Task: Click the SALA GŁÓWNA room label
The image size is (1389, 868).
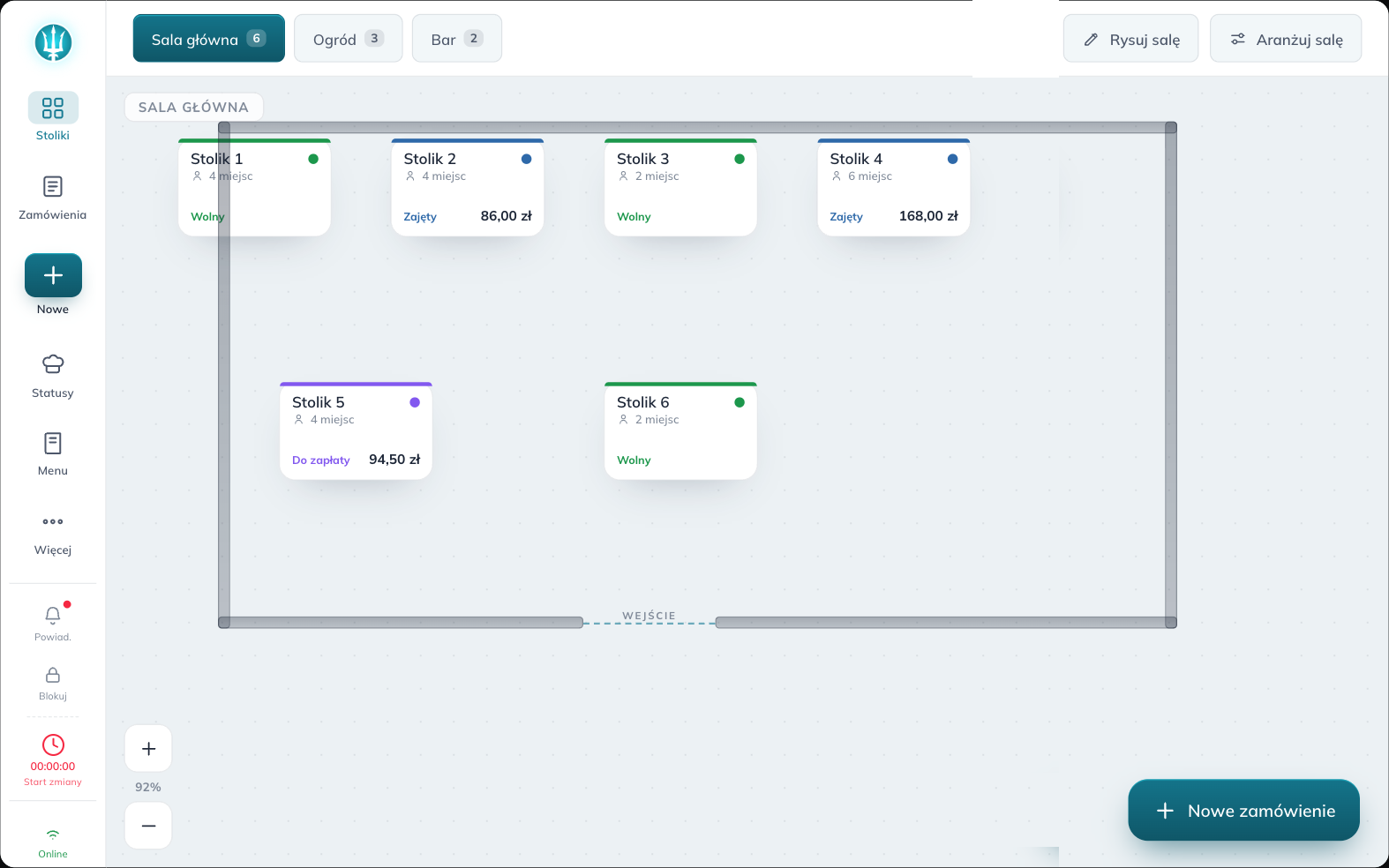Action: tap(194, 107)
